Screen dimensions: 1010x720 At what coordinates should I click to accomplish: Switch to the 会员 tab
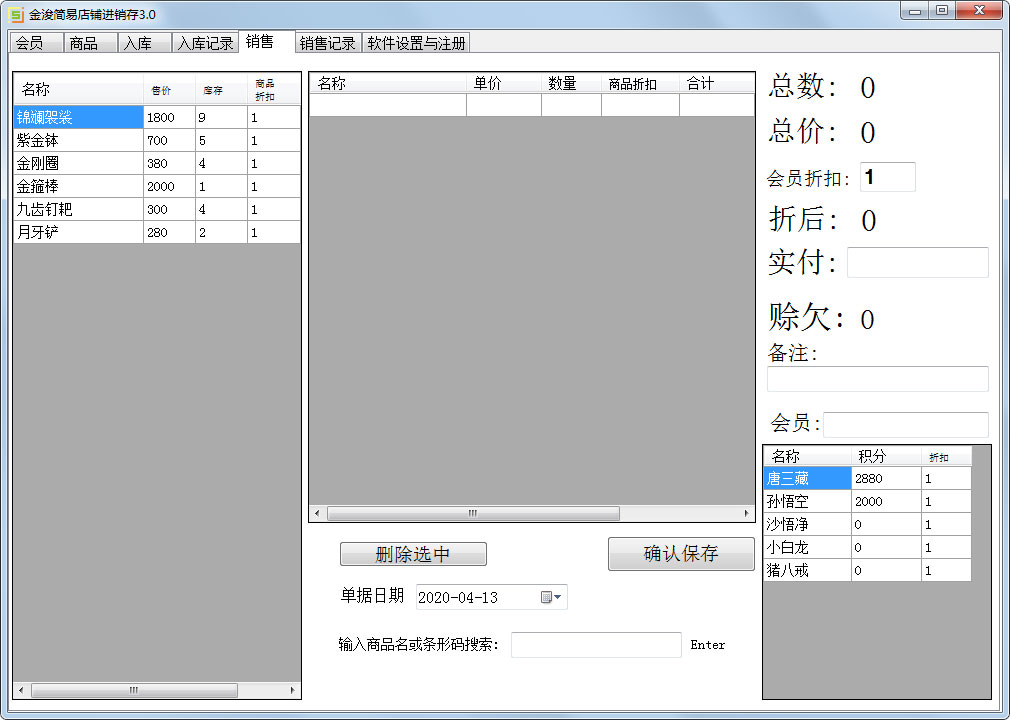36,43
